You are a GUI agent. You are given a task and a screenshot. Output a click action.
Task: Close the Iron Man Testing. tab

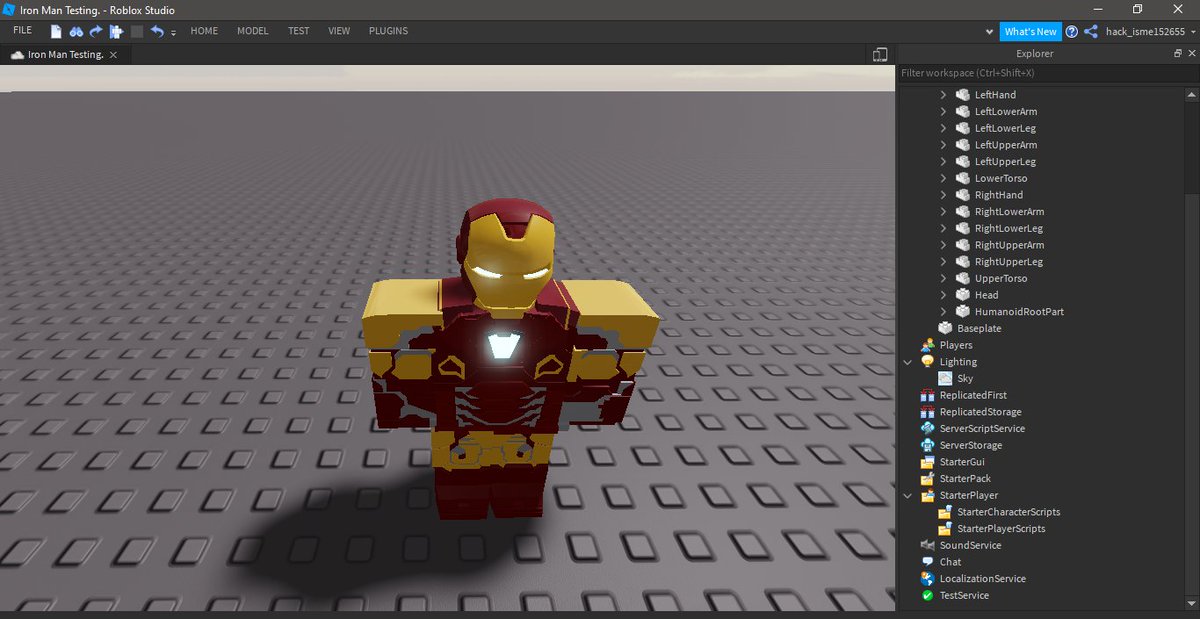[113, 55]
